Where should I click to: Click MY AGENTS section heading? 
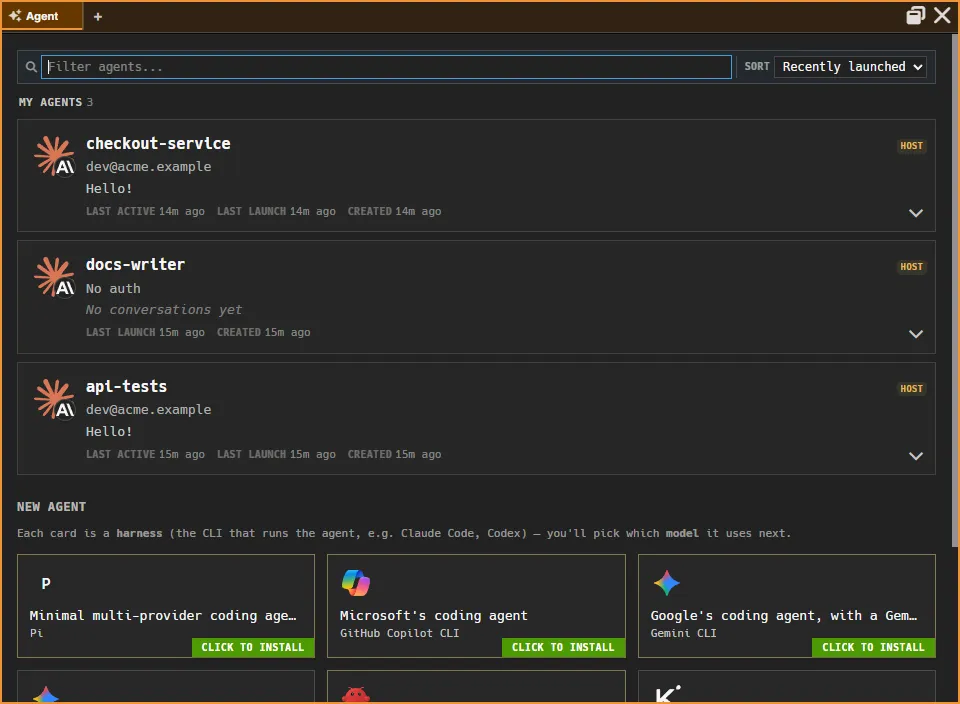50,102
